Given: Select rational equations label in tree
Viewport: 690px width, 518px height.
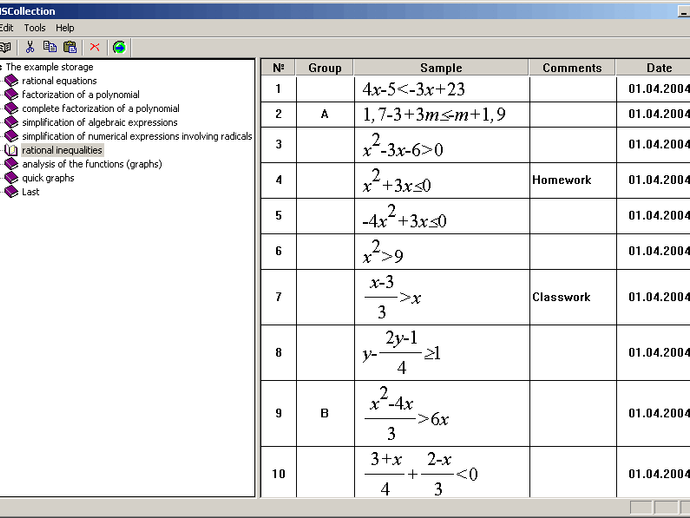Looking at the screenshot, I should pyautogui.click(x=59, y=81).
